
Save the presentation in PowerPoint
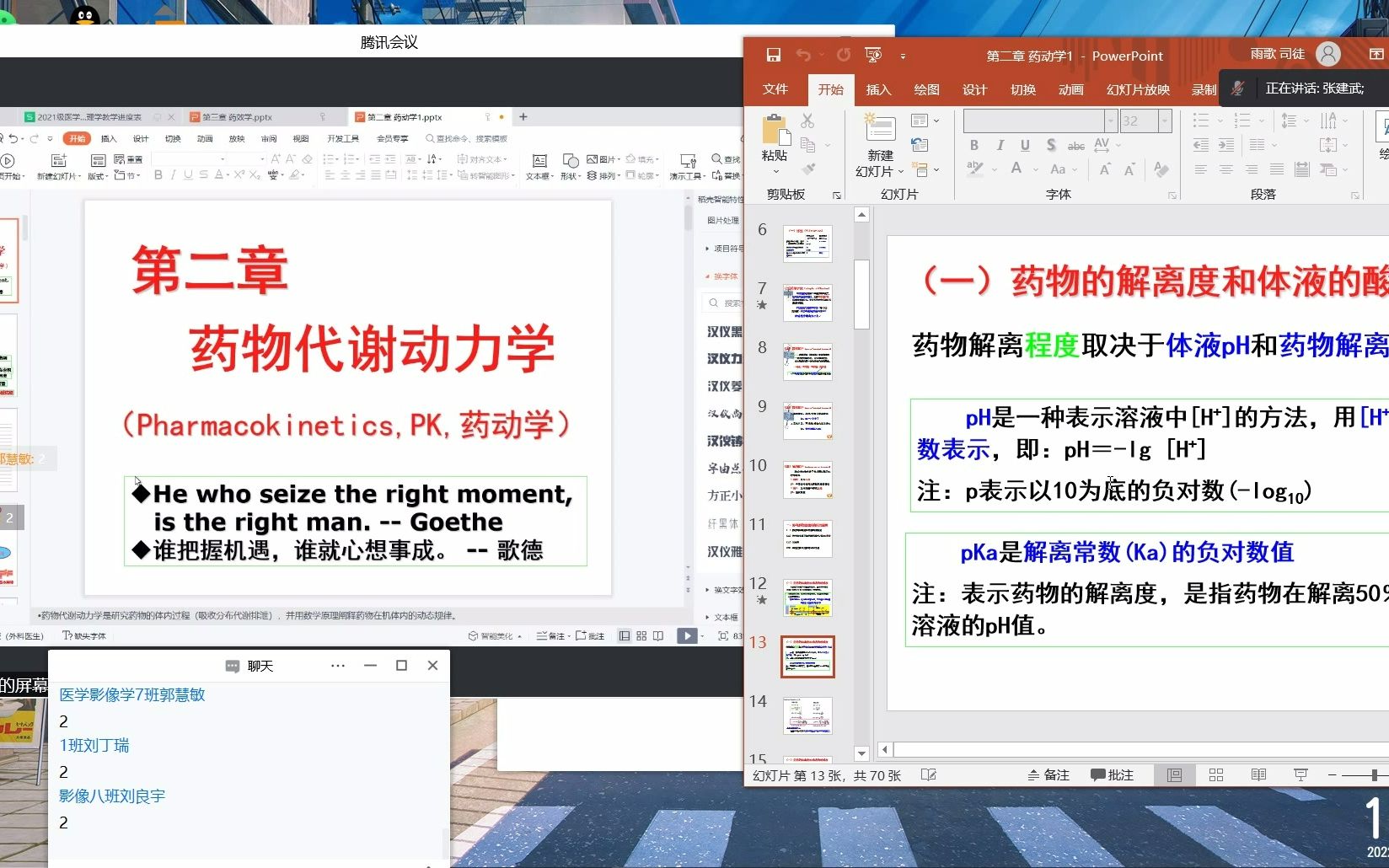[x=773, y=56]
